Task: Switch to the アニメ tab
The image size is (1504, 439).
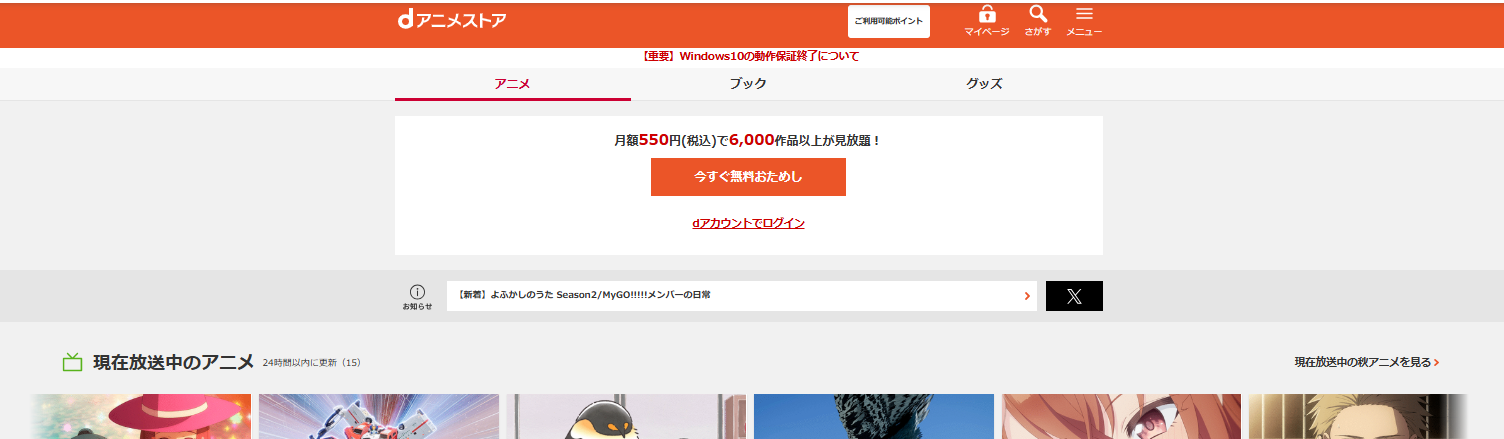Action: click(x=512, y=84)
